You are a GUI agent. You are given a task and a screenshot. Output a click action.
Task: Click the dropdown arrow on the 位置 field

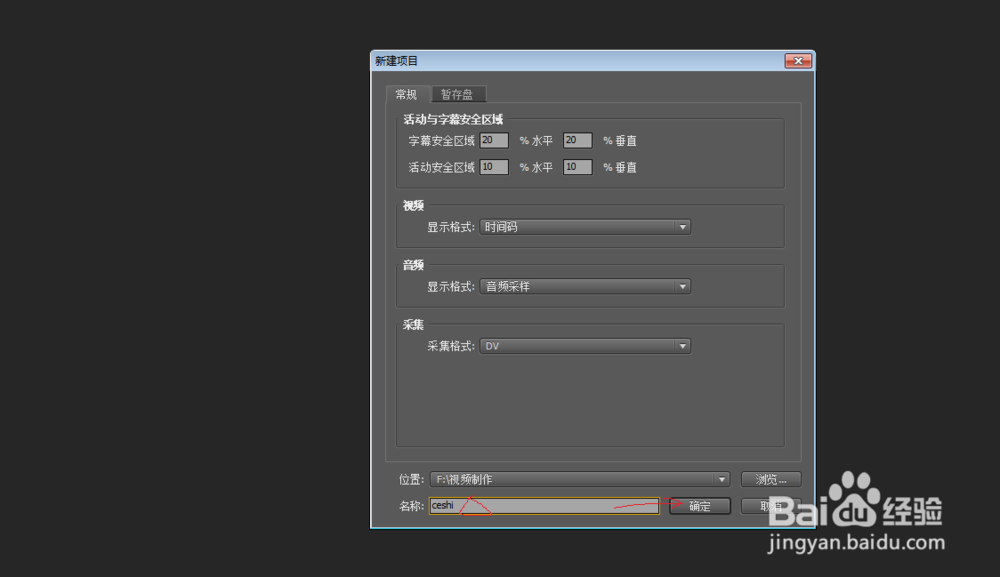pos(722,479)
